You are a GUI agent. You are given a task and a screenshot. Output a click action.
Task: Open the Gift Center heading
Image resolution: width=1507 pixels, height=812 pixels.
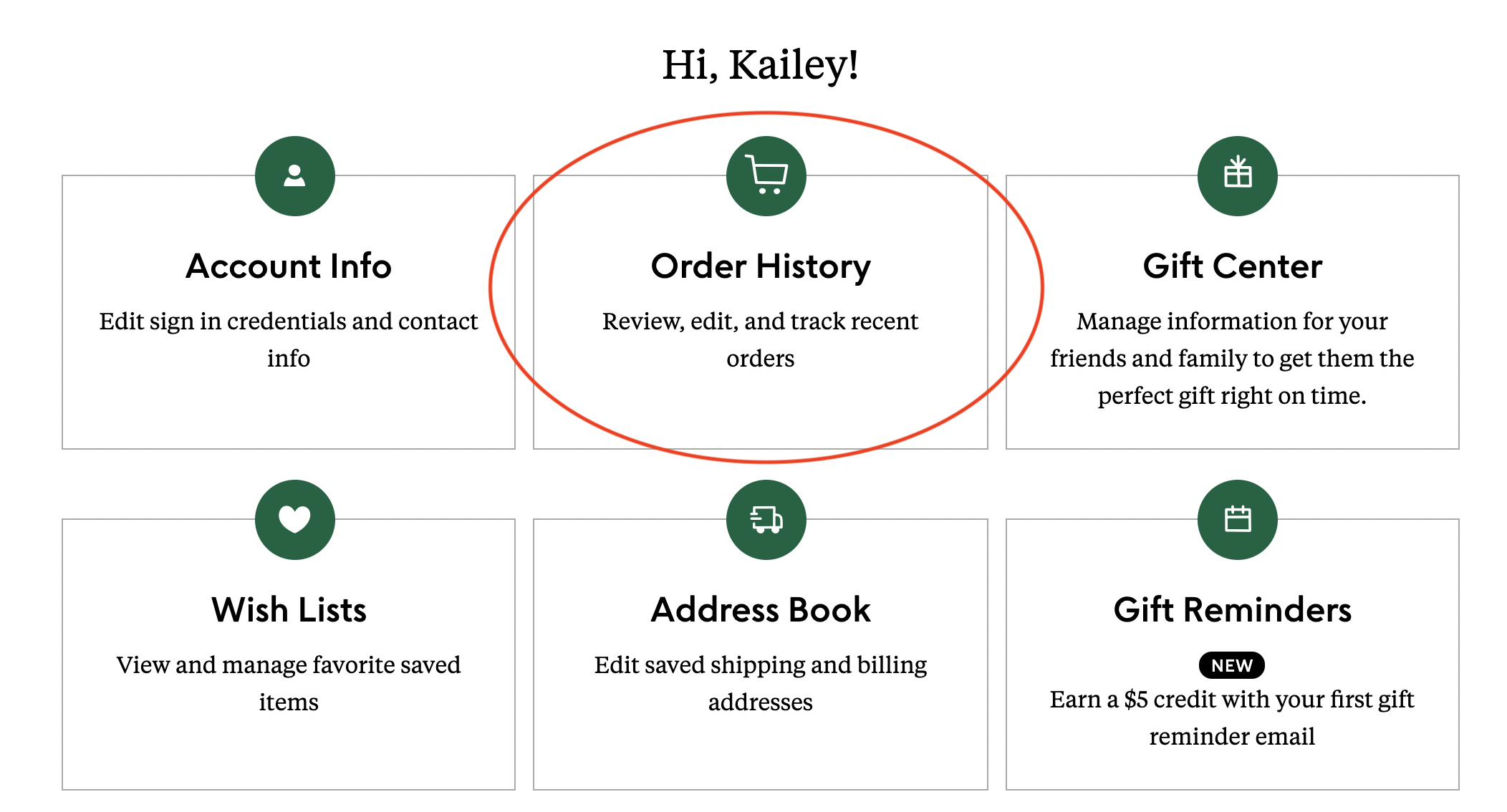coord(1232,266)
